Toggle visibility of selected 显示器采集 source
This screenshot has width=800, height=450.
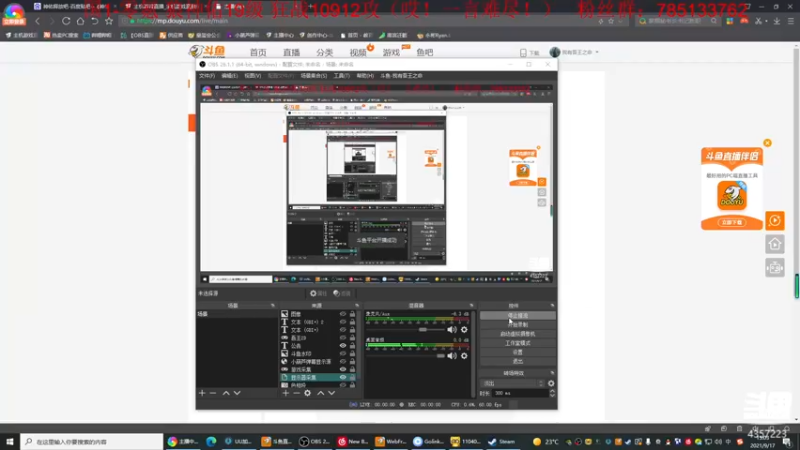tap(343, 377)
